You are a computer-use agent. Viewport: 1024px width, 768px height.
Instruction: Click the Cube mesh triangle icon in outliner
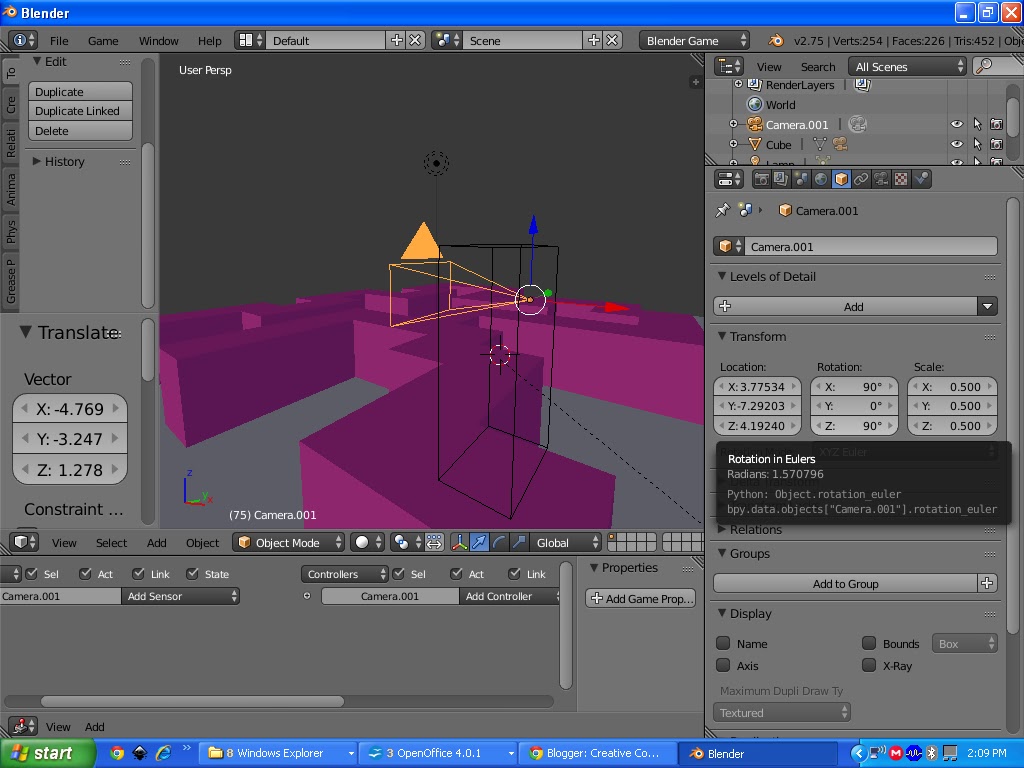click(755, 144)
